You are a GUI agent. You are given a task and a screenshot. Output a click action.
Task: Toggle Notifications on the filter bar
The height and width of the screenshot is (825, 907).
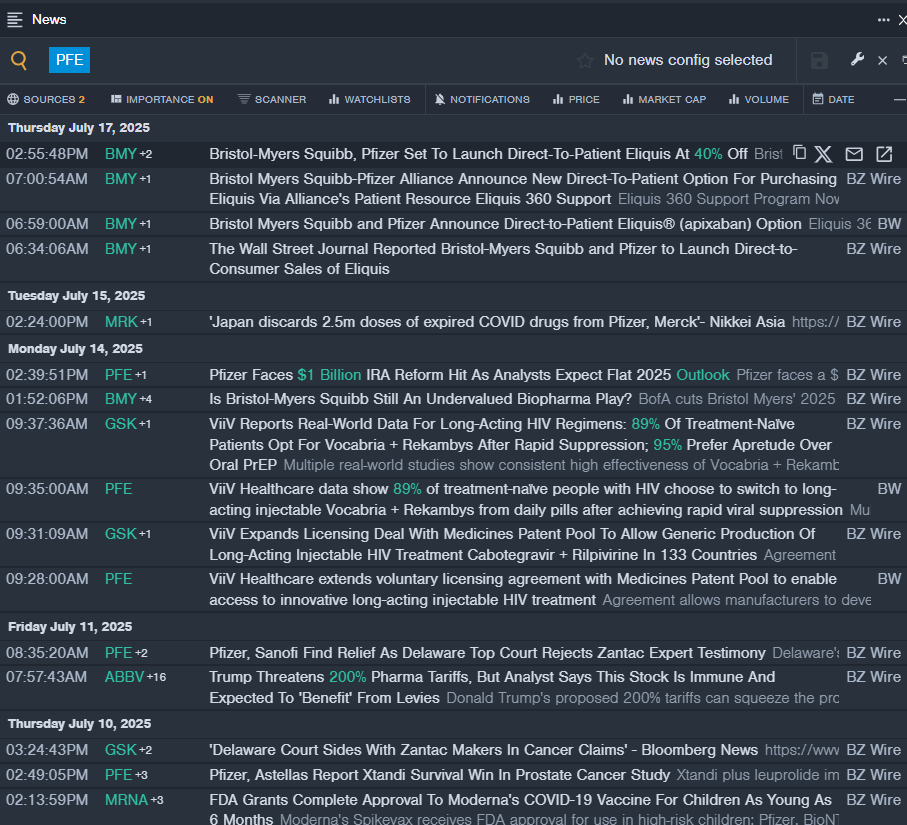[x=482, y=100]
